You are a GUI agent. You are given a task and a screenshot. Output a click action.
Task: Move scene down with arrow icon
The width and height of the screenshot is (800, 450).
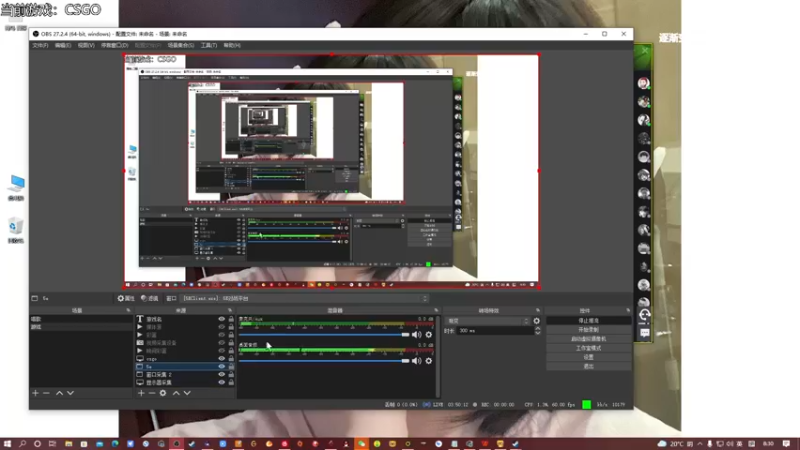[x=70, y=393]
